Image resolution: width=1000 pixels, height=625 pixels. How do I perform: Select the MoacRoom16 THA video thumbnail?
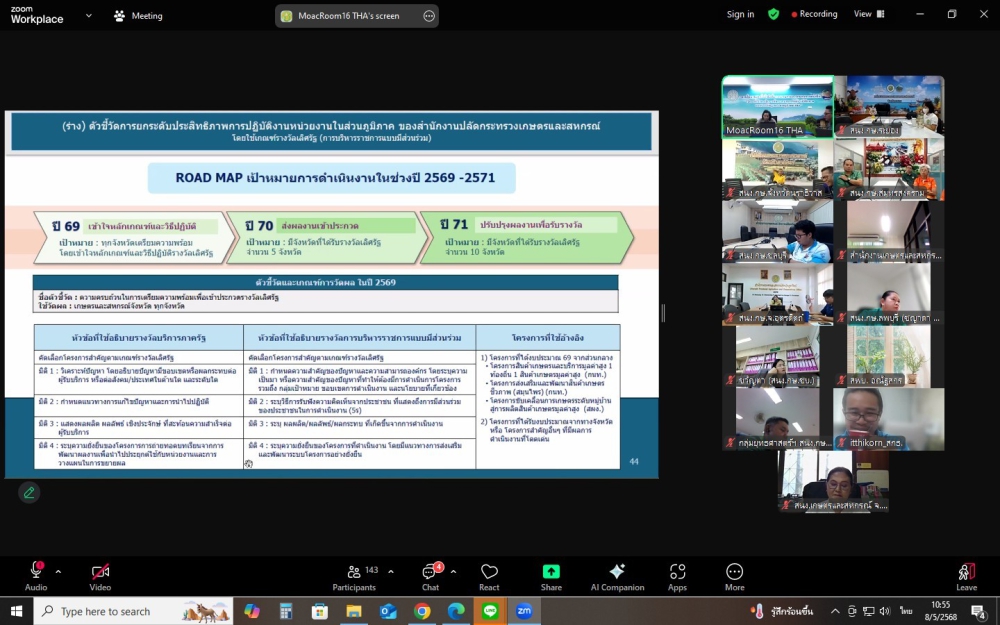tap(777, 106)
